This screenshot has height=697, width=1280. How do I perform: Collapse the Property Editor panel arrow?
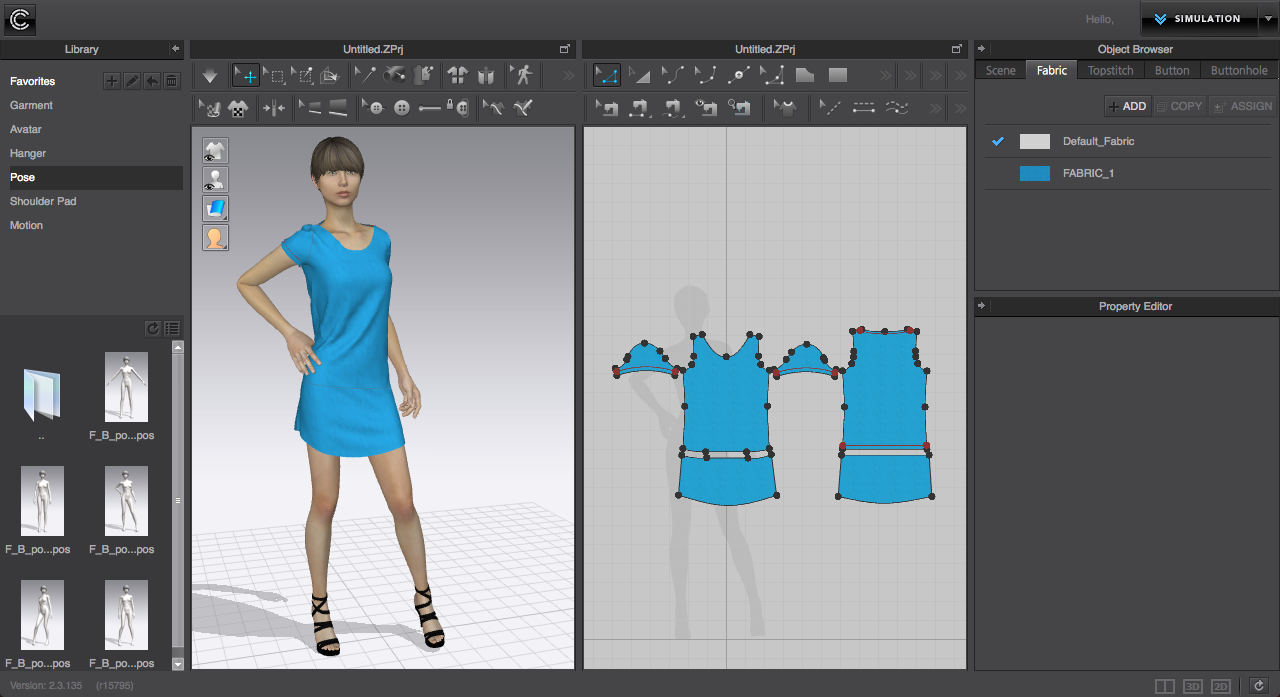point(982,306)
